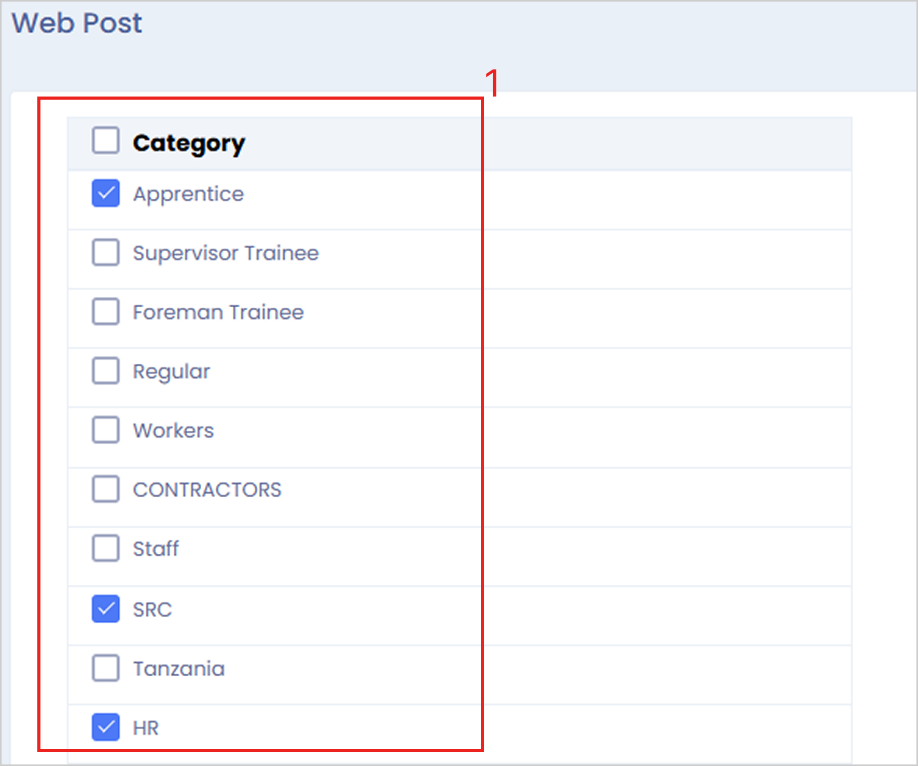
Task: Tick the Regular category checkbox
Action: [106, 371]
